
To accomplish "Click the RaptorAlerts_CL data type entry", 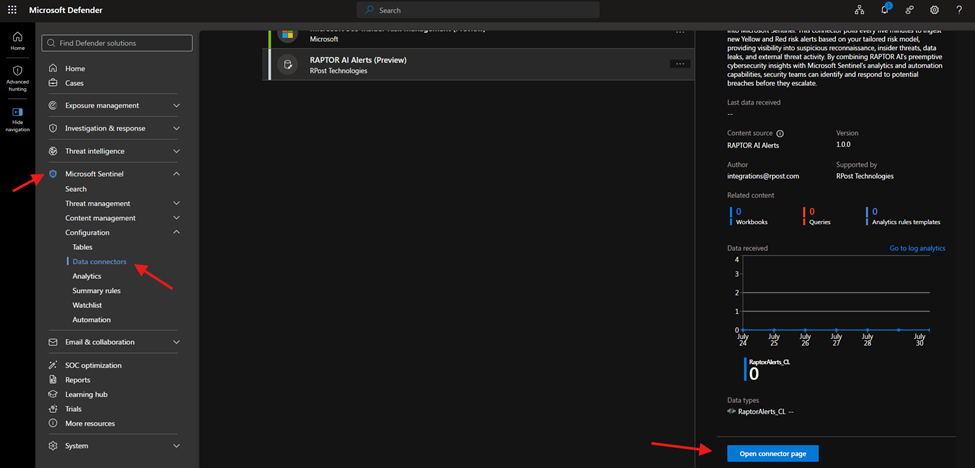I will [760, 411].
